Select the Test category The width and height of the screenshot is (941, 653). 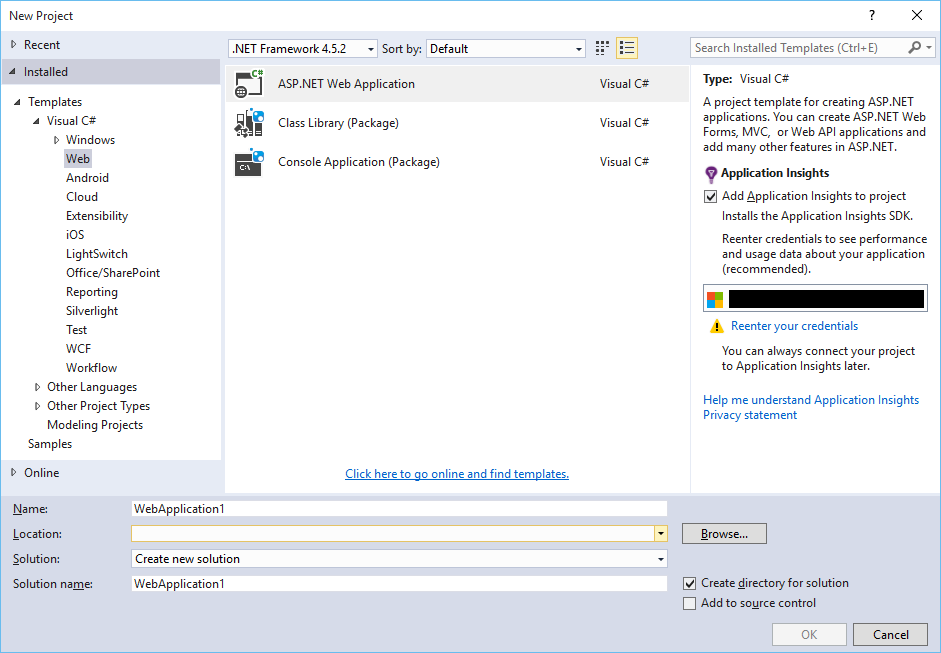[x=76, y=330]
